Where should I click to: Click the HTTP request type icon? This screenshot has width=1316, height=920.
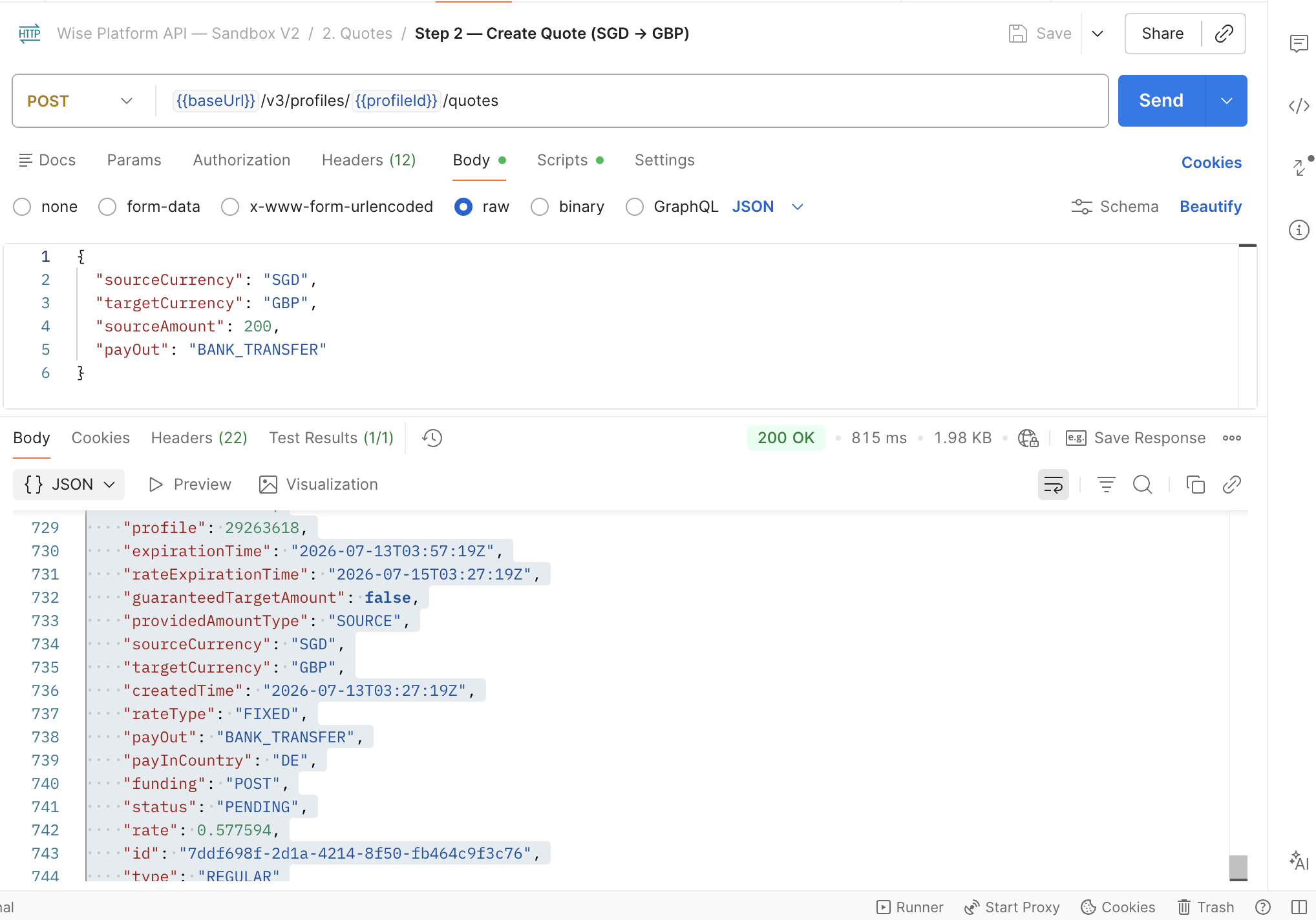[30, 34]
